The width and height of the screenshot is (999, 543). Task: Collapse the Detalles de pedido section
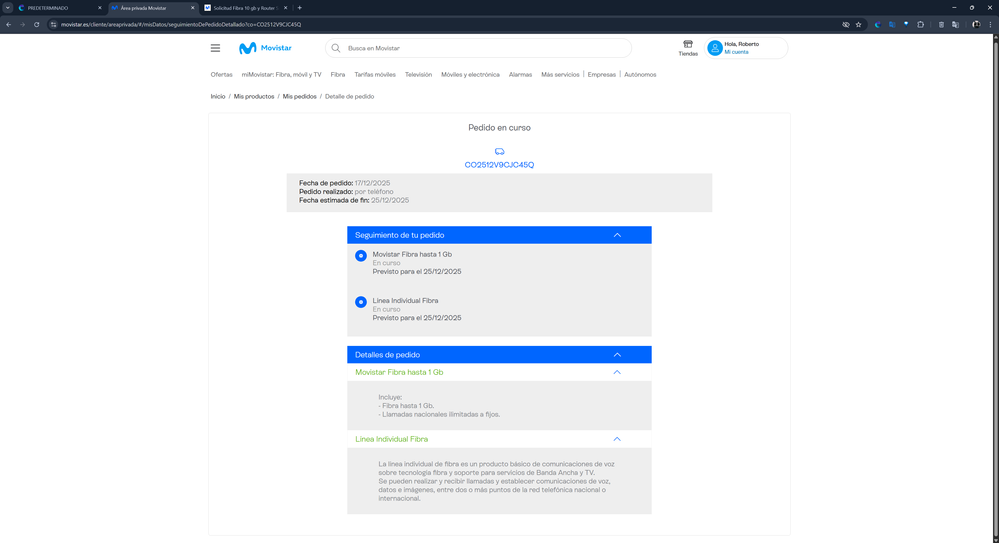click(617, 355)
